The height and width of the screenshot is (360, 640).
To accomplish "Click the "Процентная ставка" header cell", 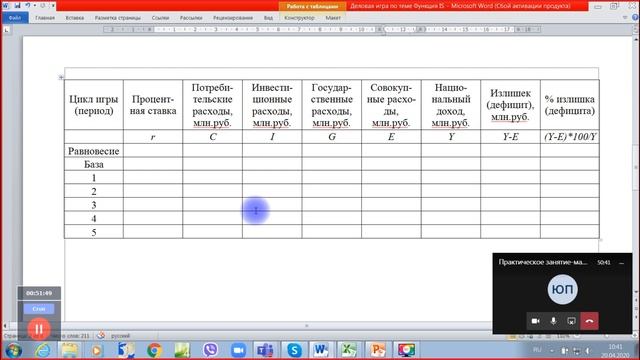I will (153, 105).
